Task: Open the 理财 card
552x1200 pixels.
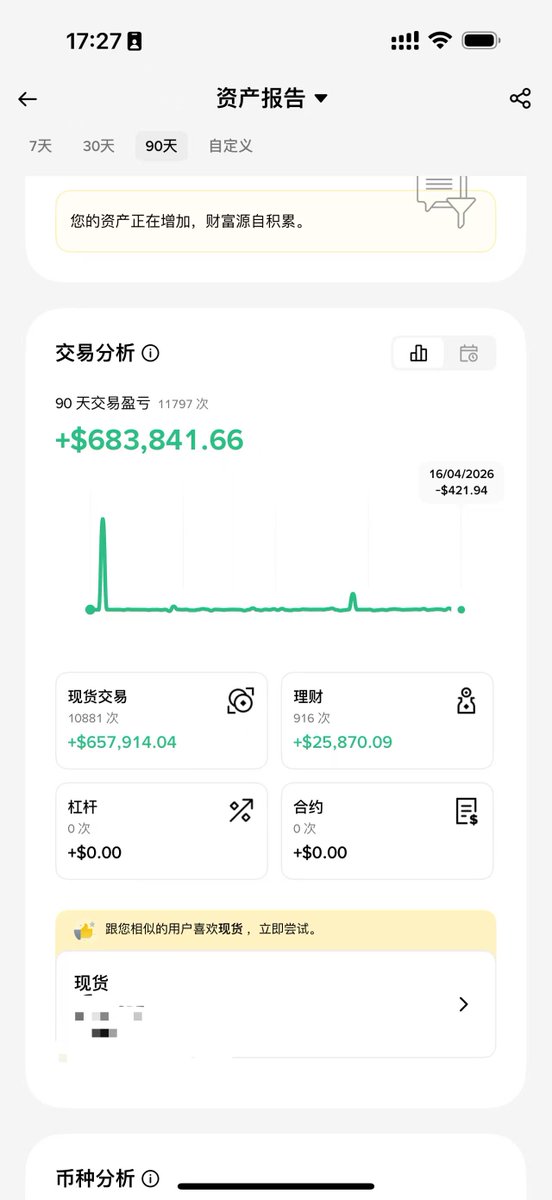Action: (x=387, y=720)
